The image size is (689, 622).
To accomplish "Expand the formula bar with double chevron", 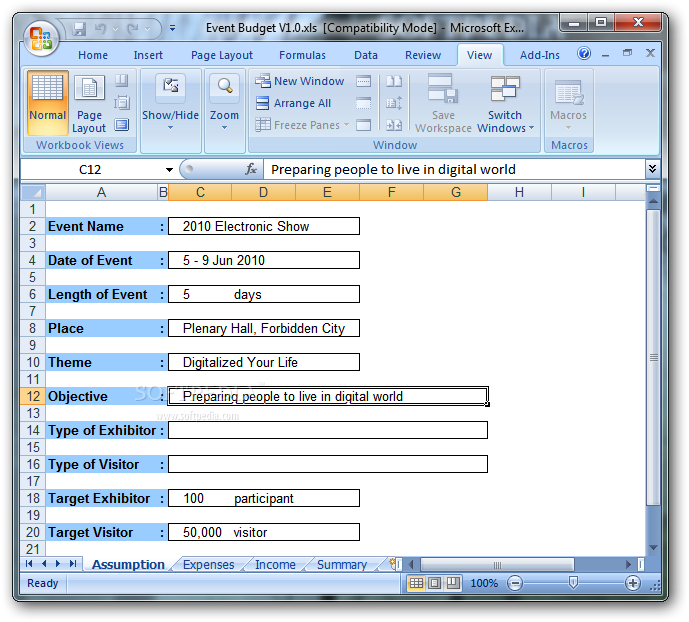I will pyautogui.click(x=653, y=169).
